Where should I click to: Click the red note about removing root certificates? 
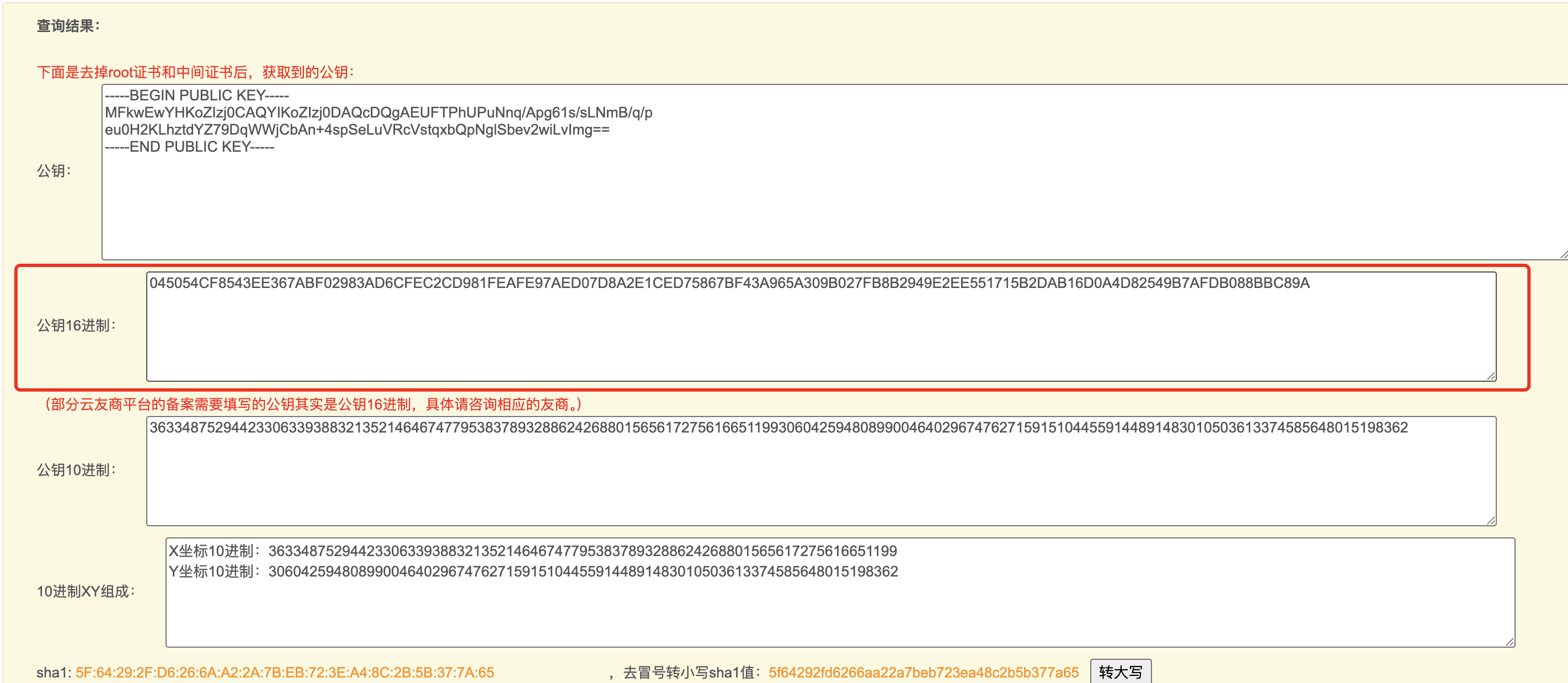[195, 72]
